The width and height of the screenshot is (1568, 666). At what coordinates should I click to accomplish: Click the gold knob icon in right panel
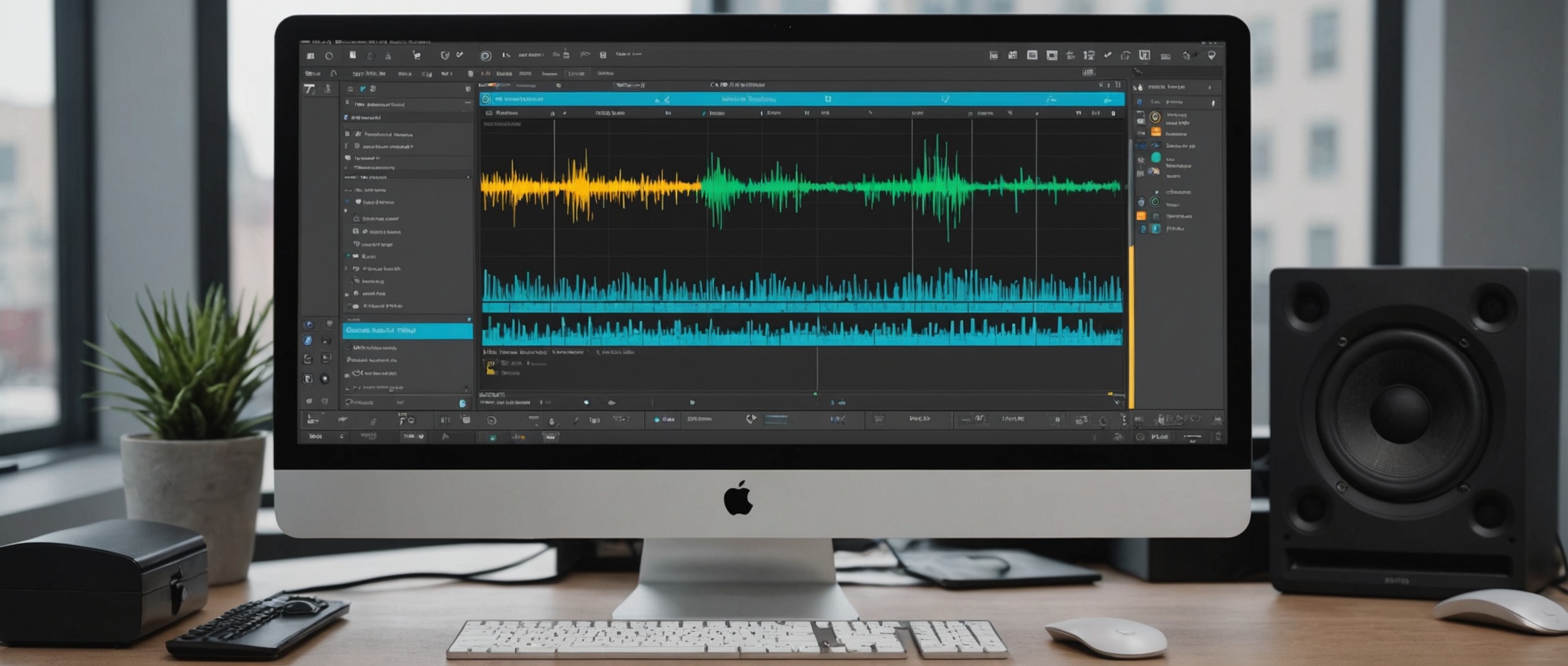(1155, 117)
